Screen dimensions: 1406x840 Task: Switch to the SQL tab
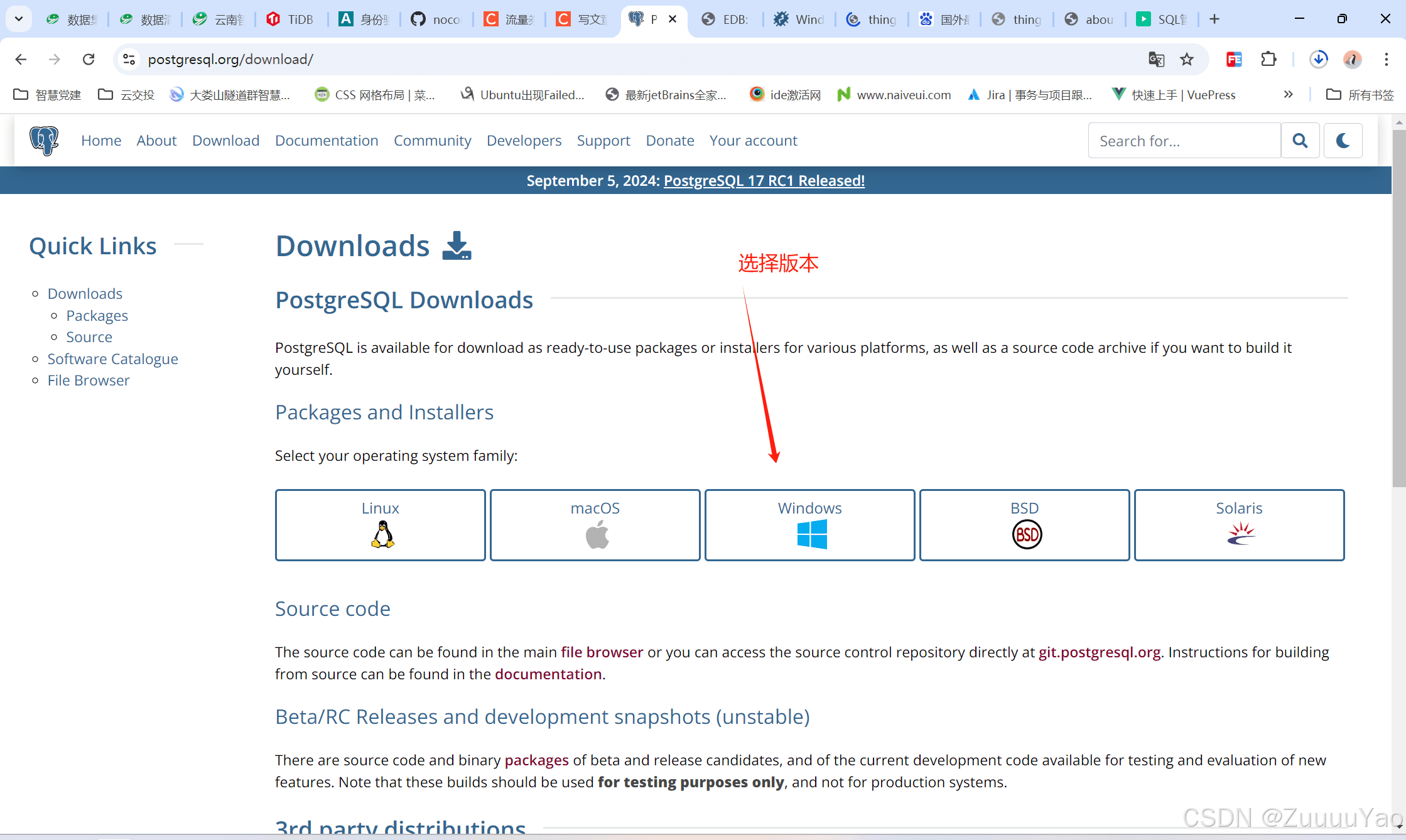[1162, 19]
